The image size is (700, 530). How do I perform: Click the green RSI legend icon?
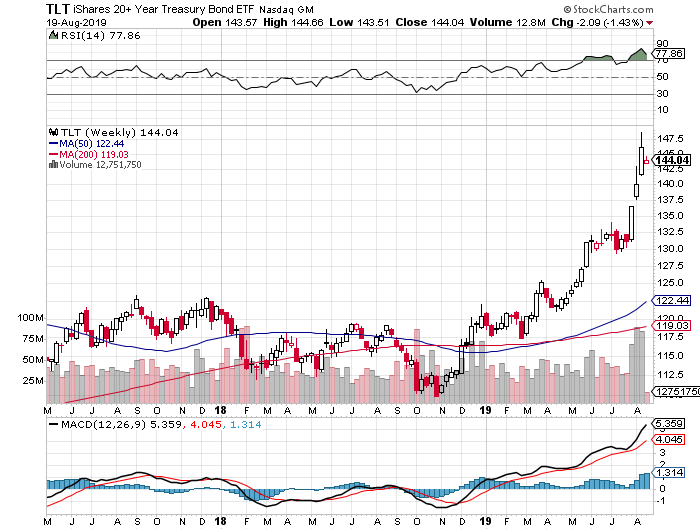click(53, 35)
